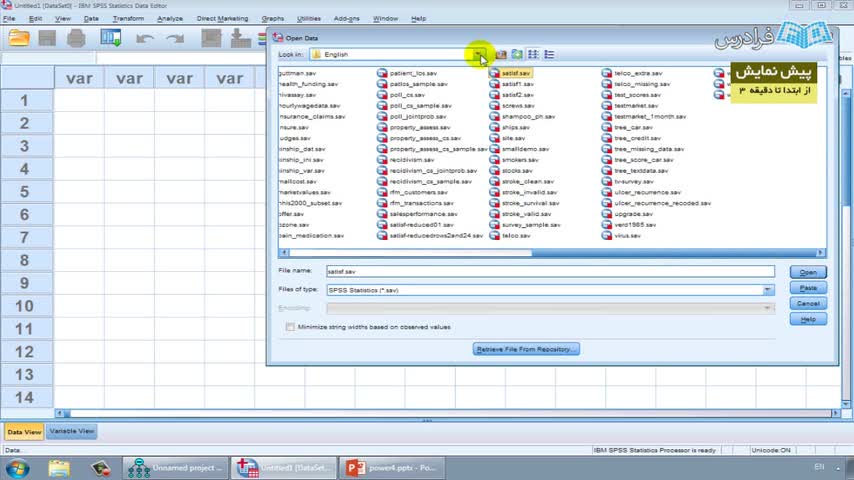
Task: Open the Data menu
Action: (x=91, y=19)
